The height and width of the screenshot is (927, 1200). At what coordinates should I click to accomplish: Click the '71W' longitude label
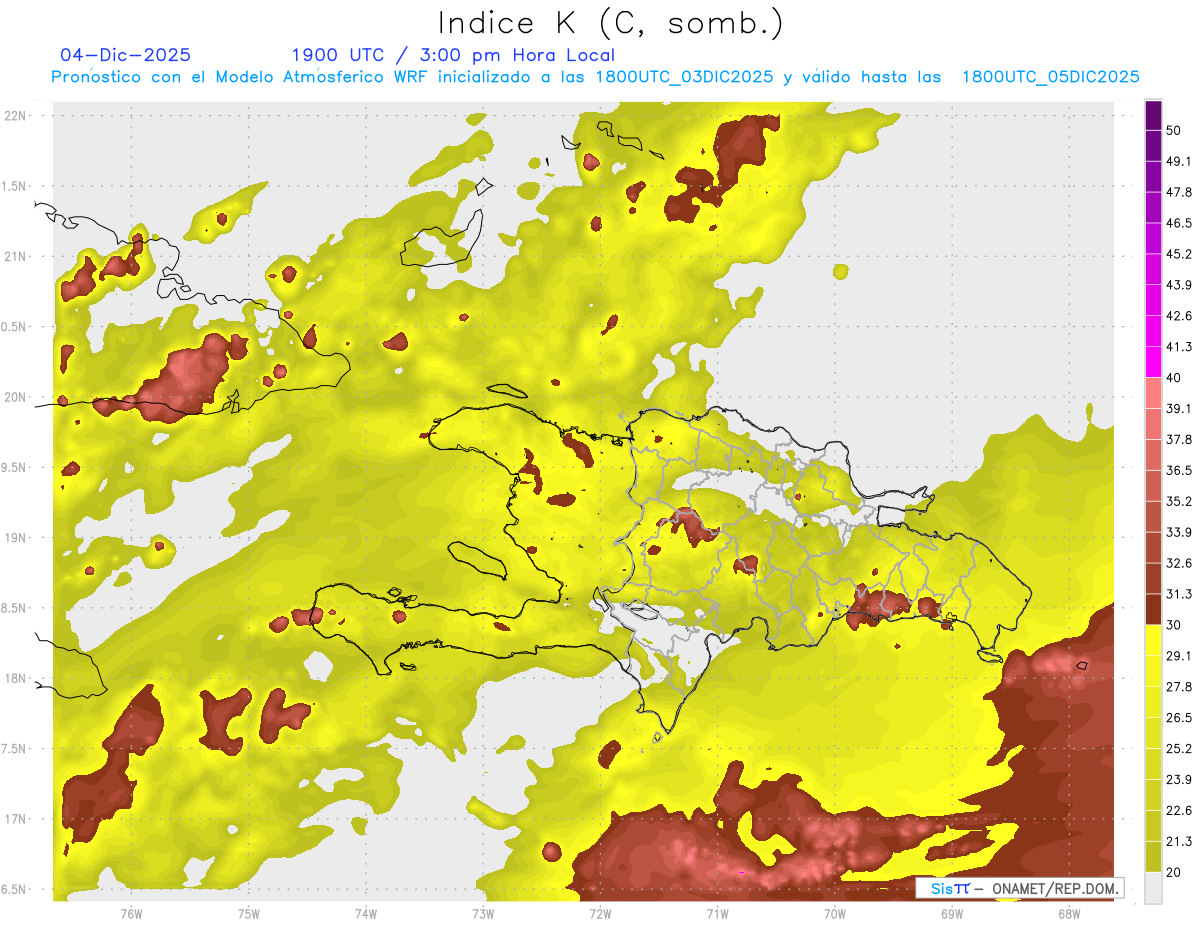tap(717, 914)
